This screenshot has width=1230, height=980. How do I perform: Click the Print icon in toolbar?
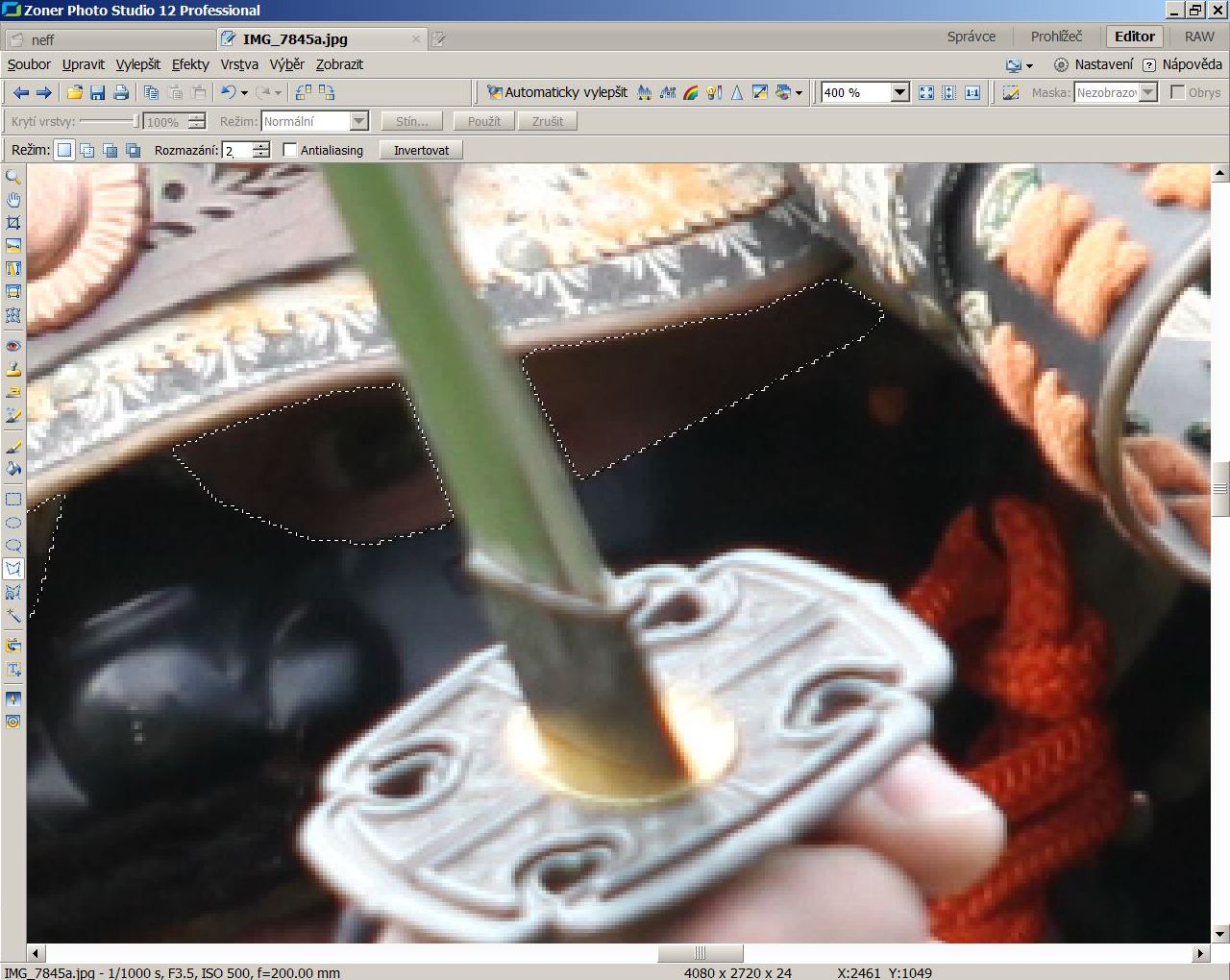[x=121, y=93]
